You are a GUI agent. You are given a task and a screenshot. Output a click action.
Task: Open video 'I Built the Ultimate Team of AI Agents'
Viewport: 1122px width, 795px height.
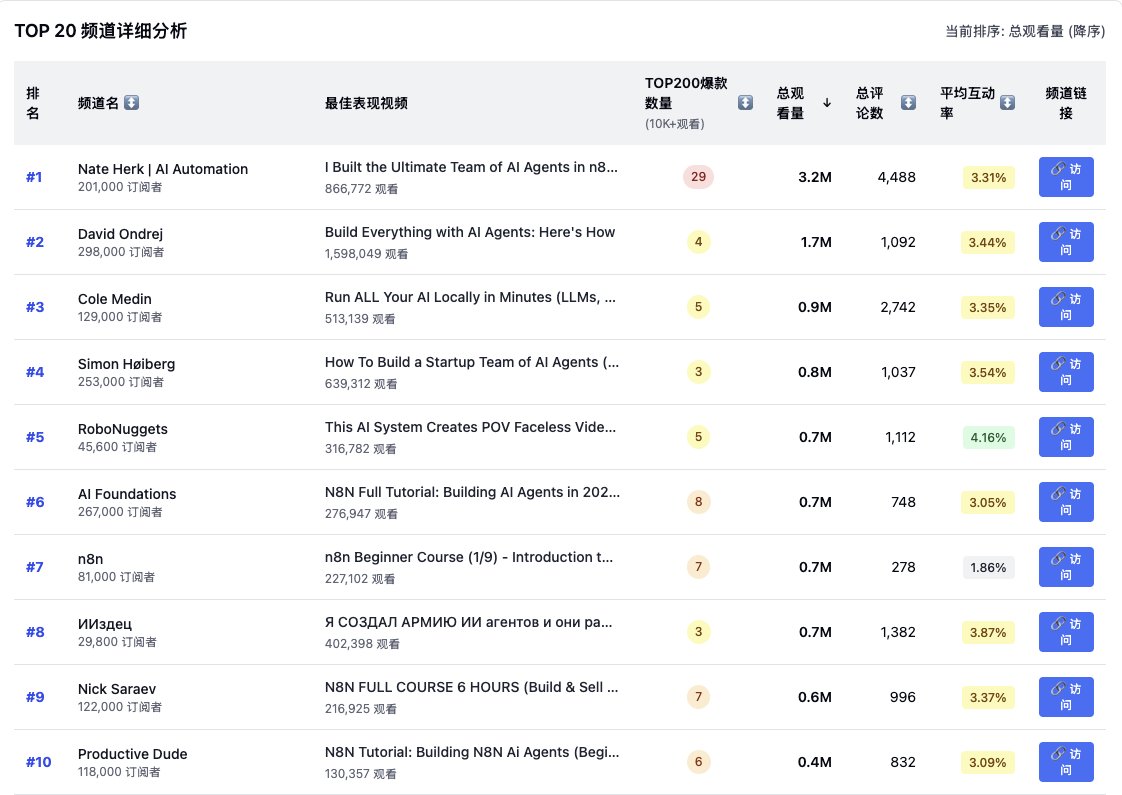[471, 167]
